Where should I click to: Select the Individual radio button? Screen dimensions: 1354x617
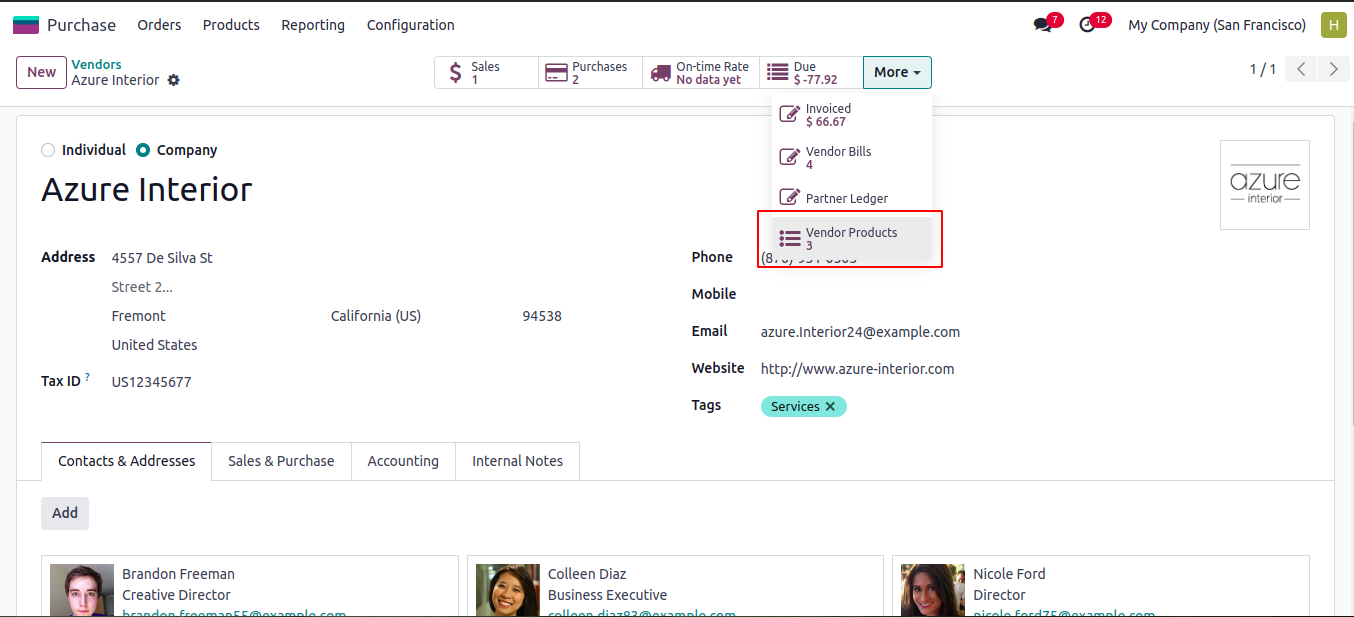(x=48, y=150)
